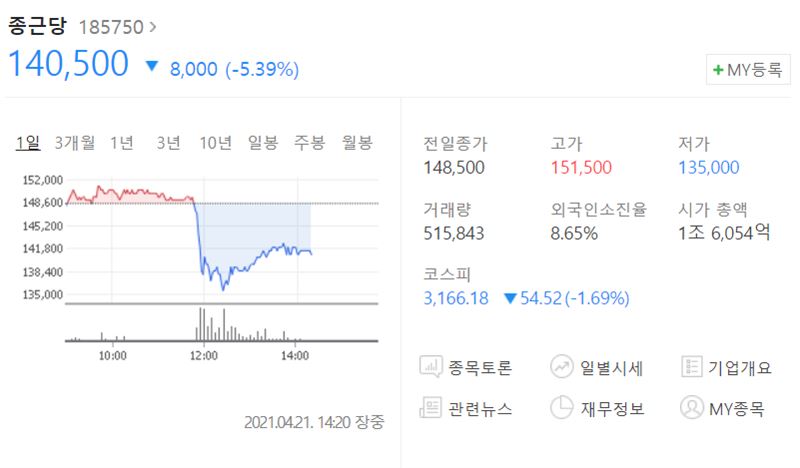Switch chart to 3년 period

(x=168, y=142)
